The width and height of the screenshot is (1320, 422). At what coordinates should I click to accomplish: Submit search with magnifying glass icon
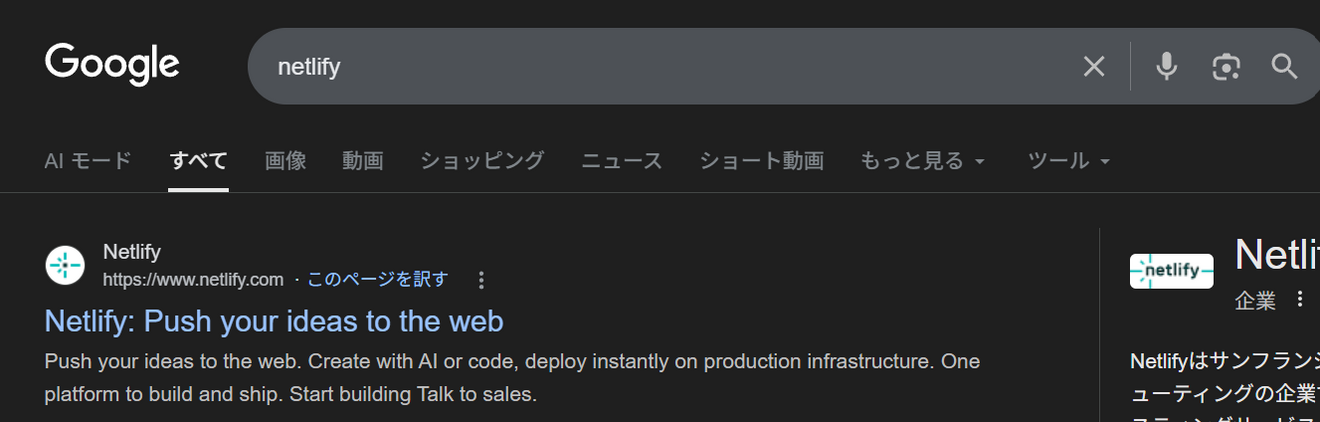point(1284,67)
